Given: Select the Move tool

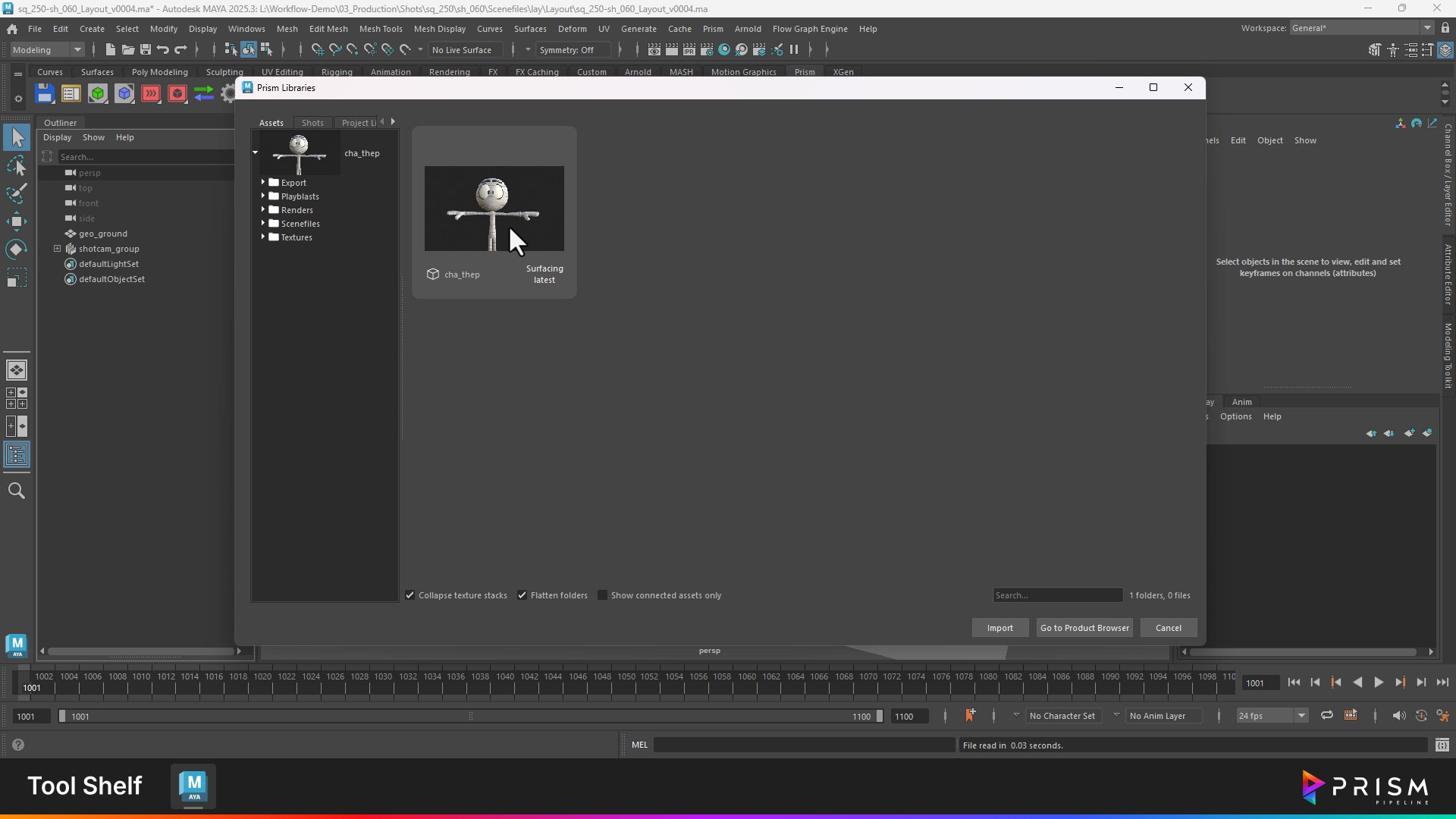Looking at the screenshot, I should coord(17,221).
